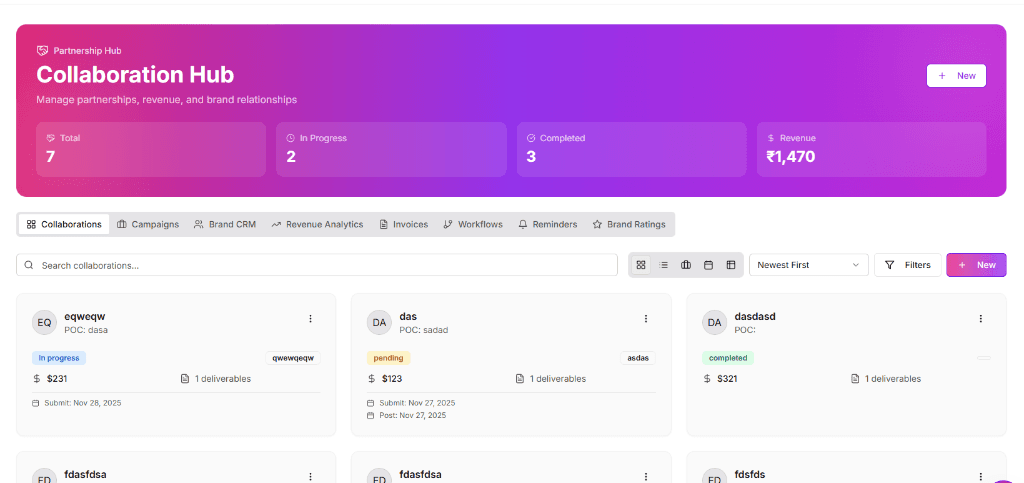Click the Search collaborations field
The image size is (1024, 483).
click(317, 265)
